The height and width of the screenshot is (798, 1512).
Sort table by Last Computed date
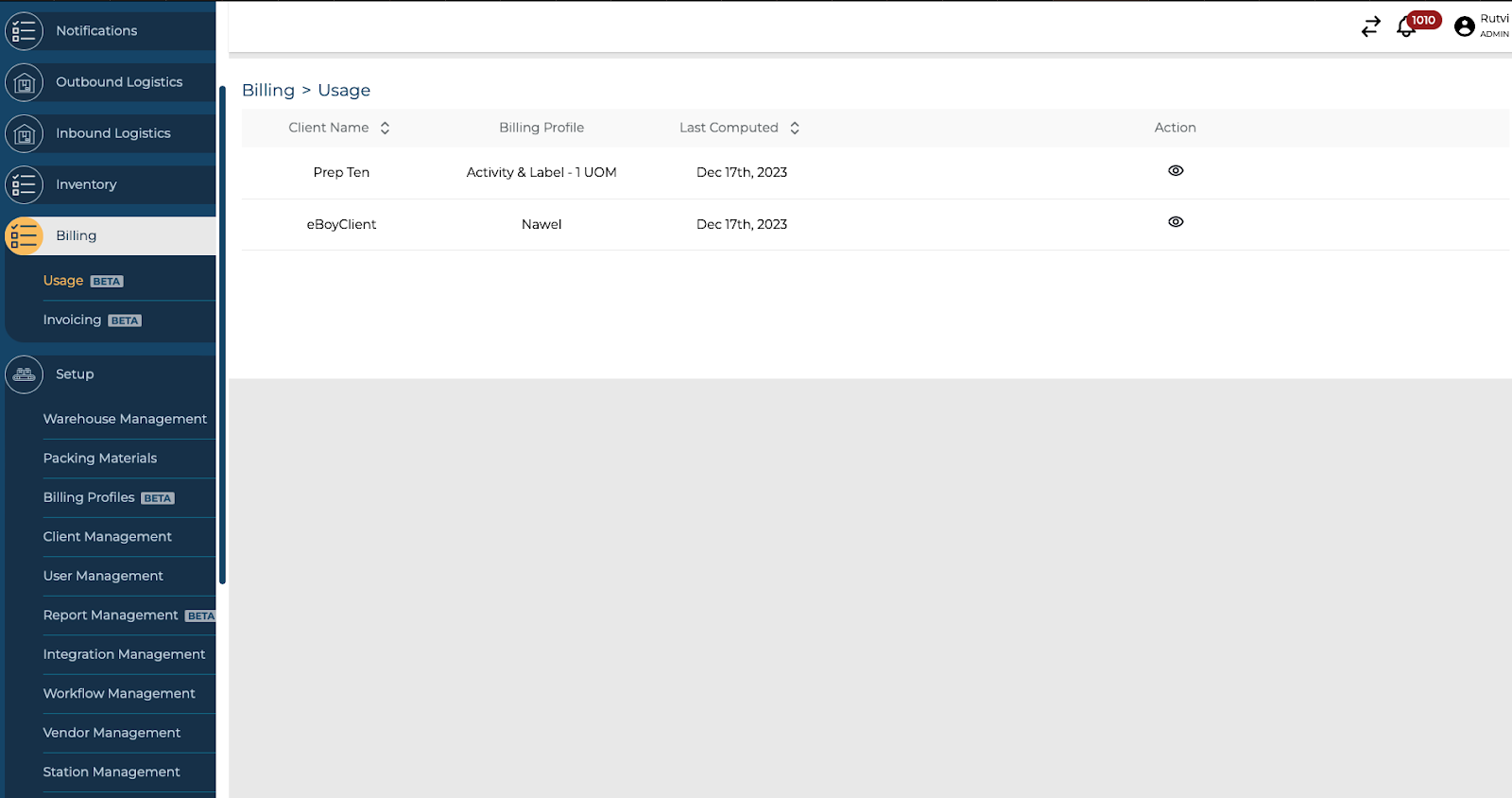795,129
